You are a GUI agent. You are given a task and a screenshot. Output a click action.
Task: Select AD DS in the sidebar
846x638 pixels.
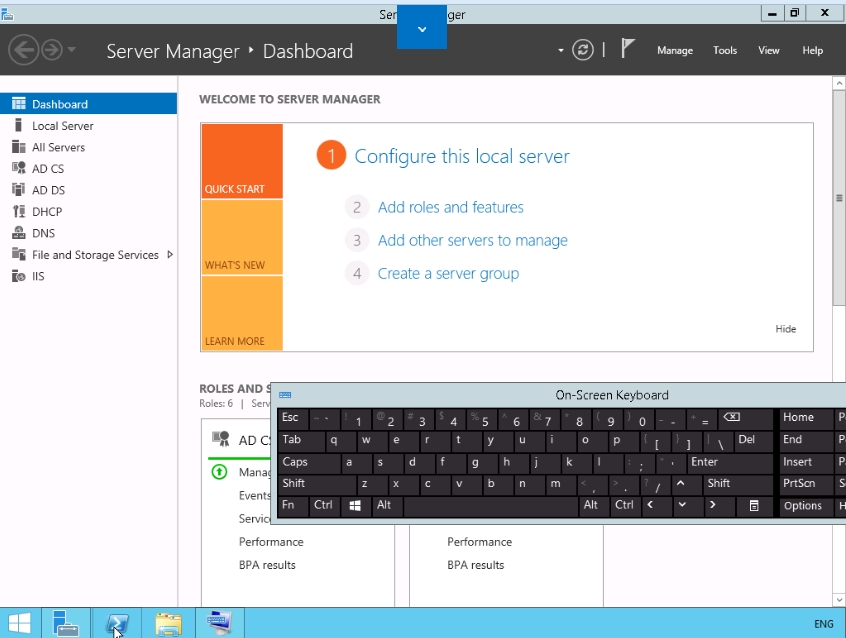click(48, 190)
